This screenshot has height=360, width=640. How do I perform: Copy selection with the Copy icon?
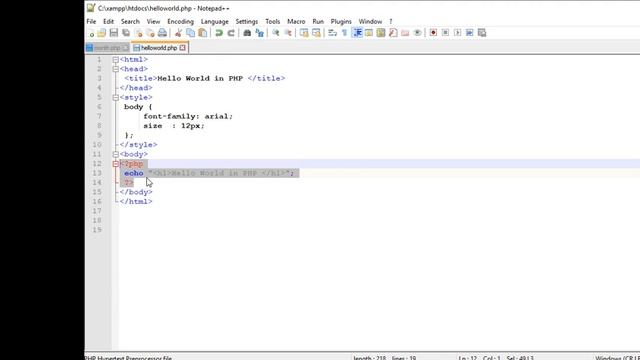(191, 33)
